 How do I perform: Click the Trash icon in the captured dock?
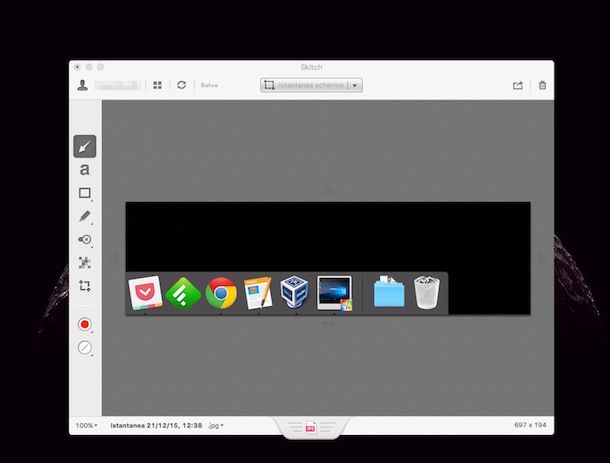[x=427, y=293]
